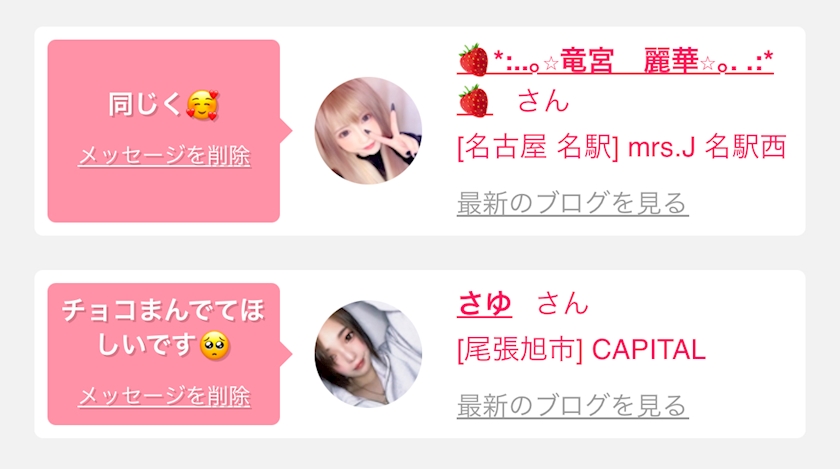Click the strawberry icon before 竜宮 麗華
This screenshot has width=840, height=469.
473,60
